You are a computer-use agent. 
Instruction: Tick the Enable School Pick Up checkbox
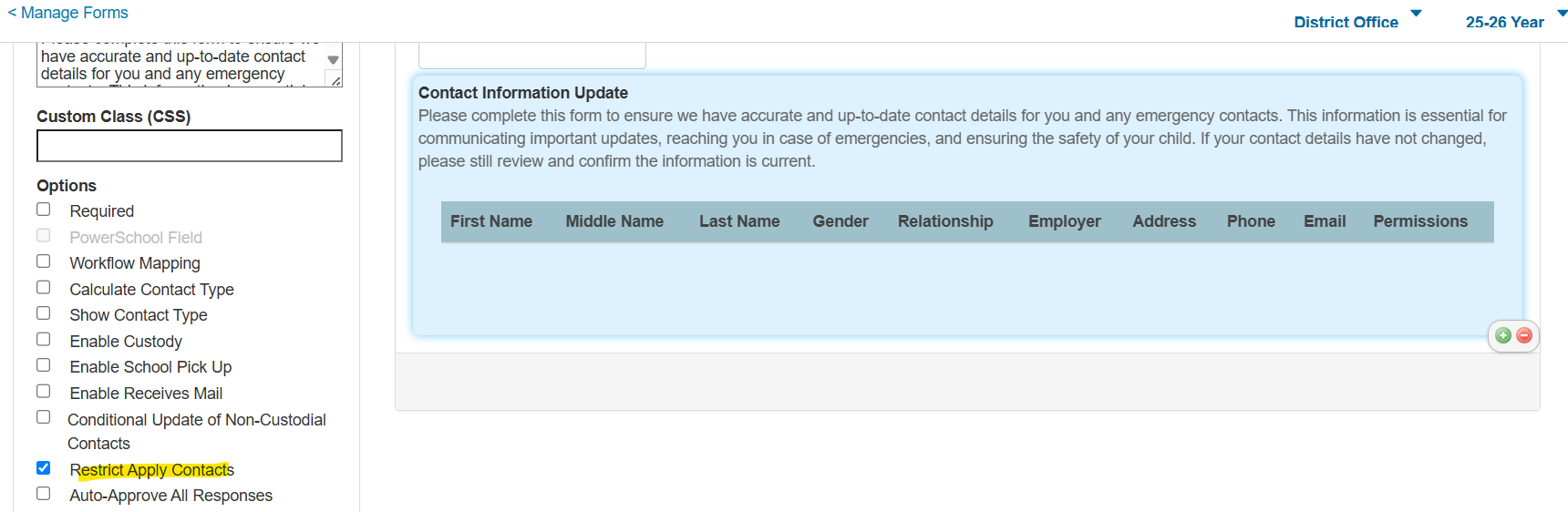pyautogui.click(x=44, y=365)
